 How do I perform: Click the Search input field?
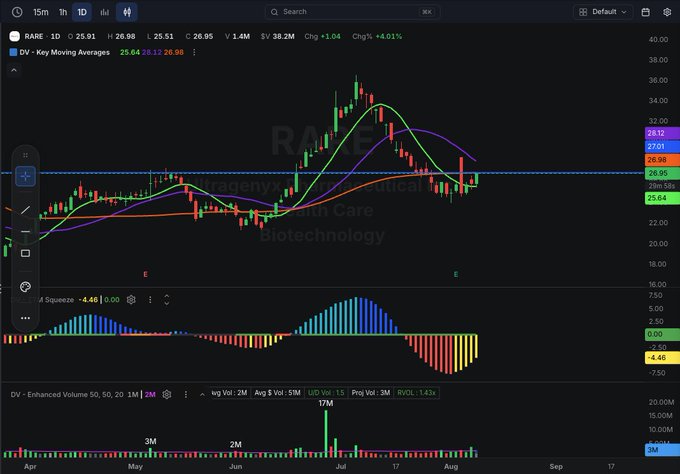pos(352,12)
